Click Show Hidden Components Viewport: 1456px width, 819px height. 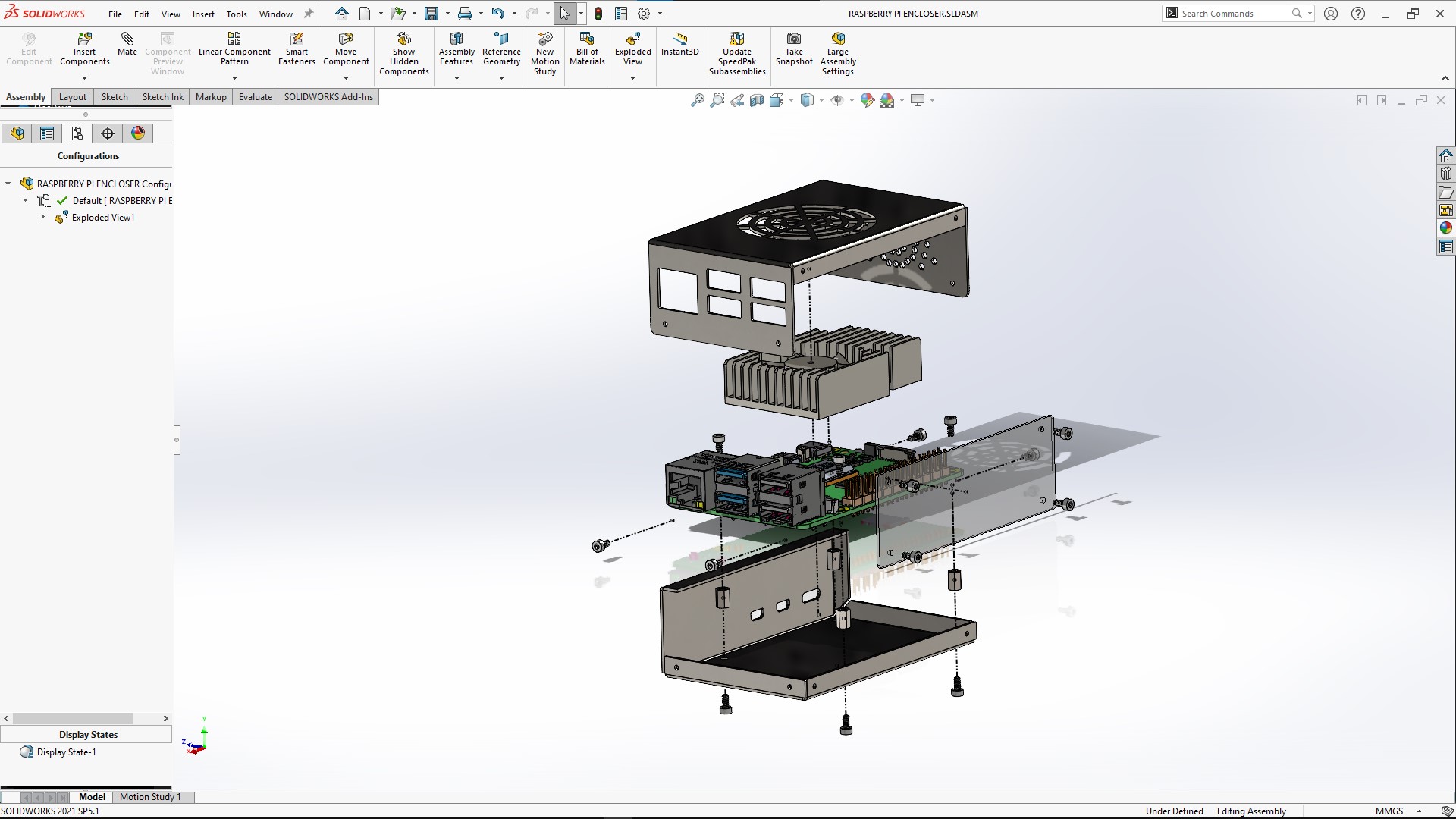pyautogui.click(x=404, y=54)
